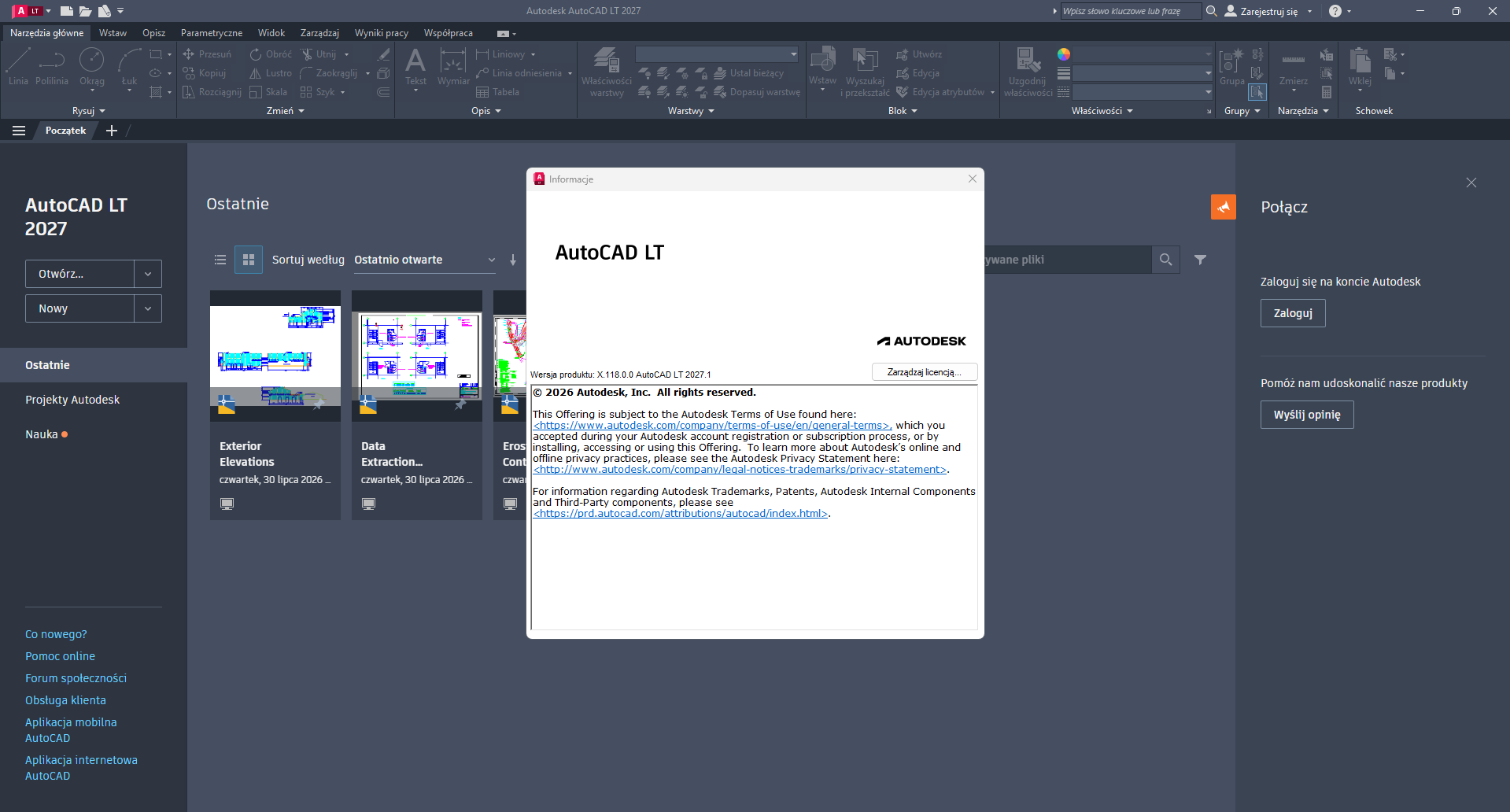Insert a Tabela table
This screenshot has height=812, width=1510.
pyautogui.click(x=497, y=92)
